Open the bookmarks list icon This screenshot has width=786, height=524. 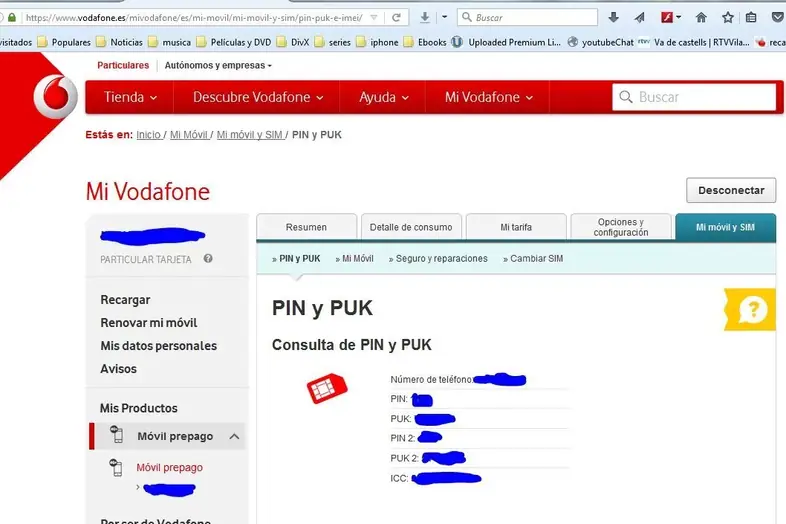point(751,18)
